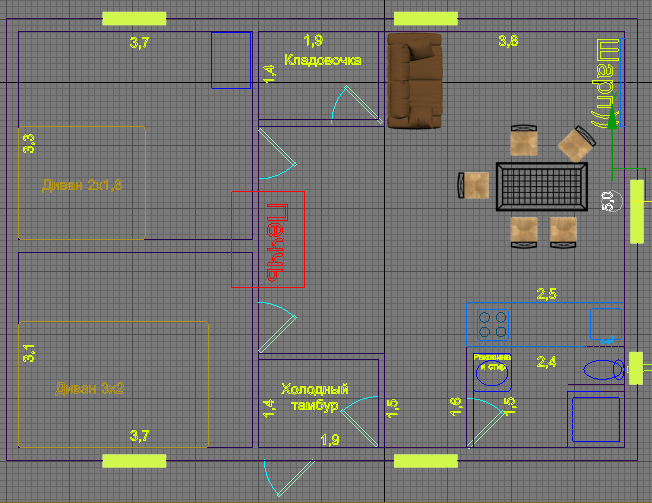Select the angled chair at the table's corner
The width and height of the screenshot is (652, 503).
(576, 142)
